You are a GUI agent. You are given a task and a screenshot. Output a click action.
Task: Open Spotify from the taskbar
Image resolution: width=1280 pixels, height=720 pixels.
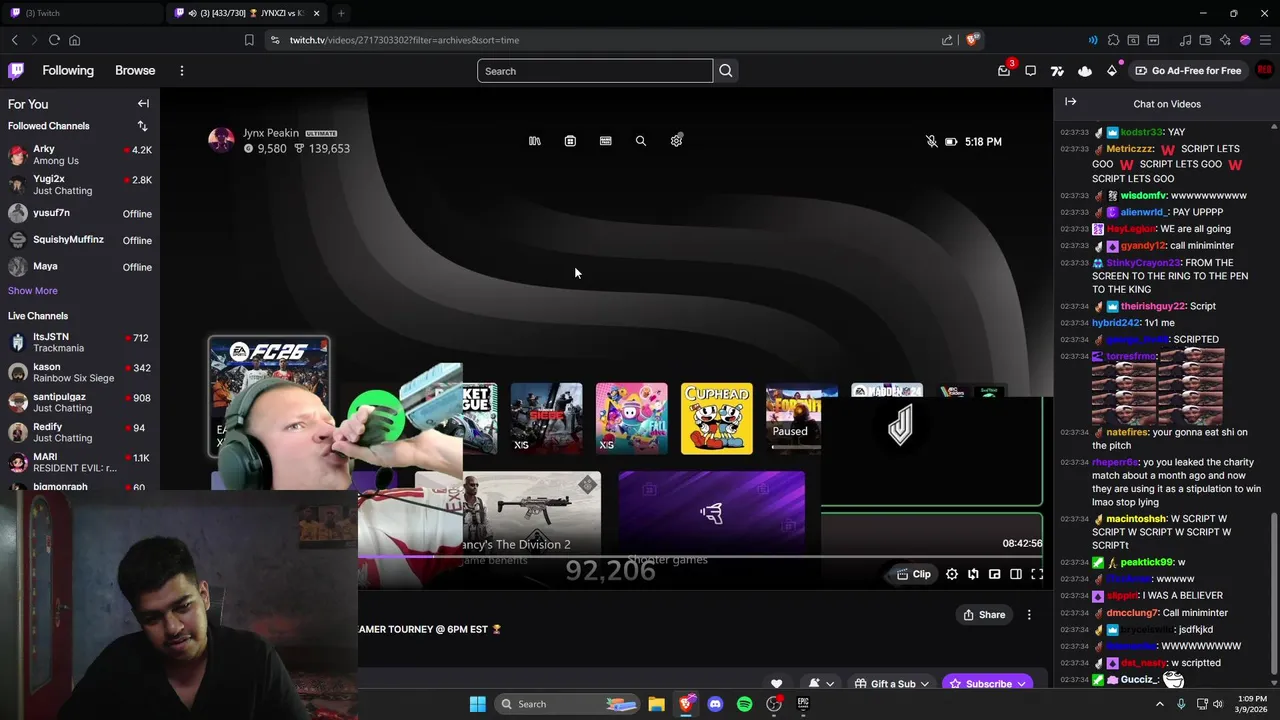(x=744, y=704)
